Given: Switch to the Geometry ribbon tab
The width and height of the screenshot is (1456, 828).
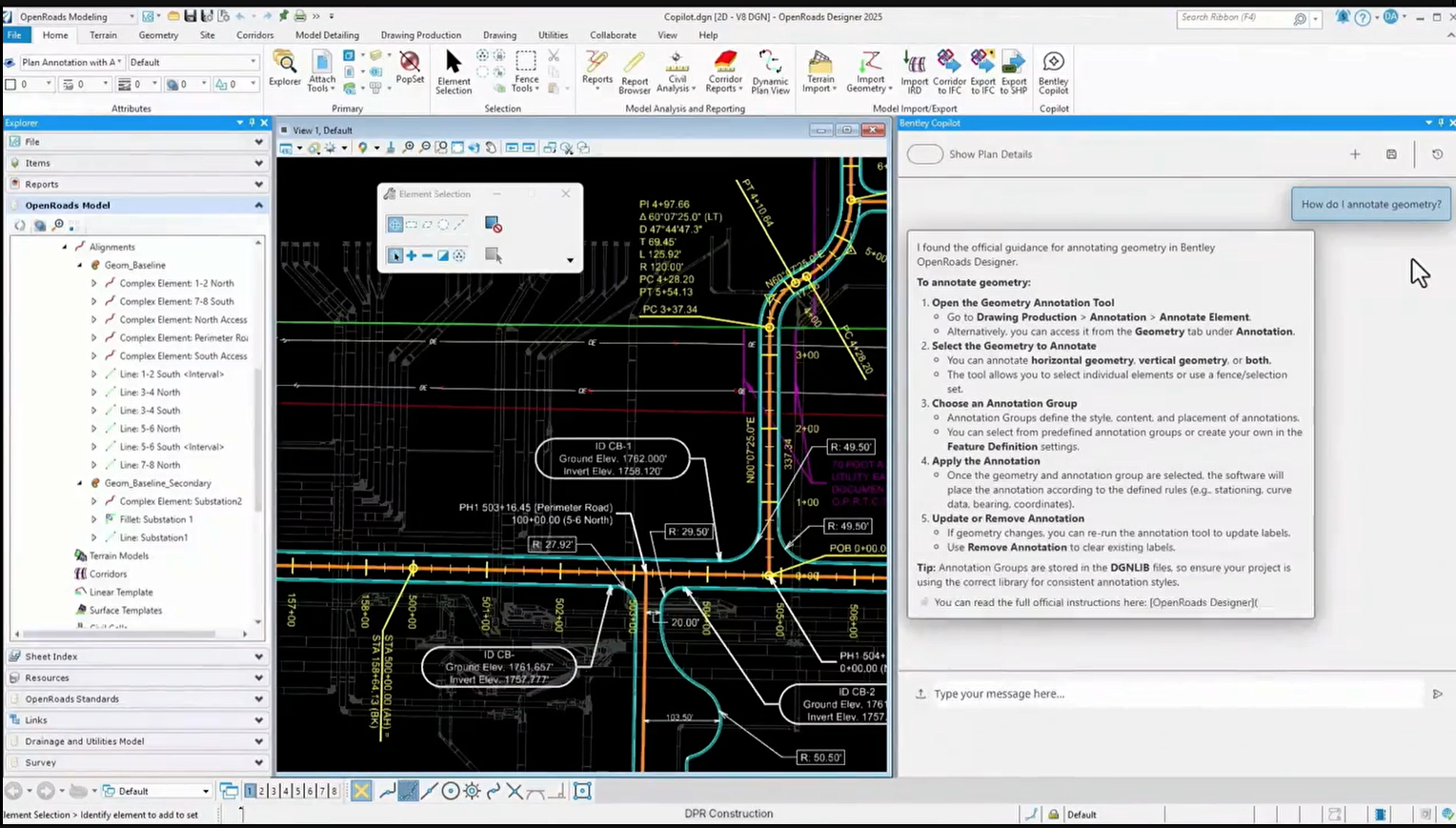Looking at the screenshot, I should point(158,35).
